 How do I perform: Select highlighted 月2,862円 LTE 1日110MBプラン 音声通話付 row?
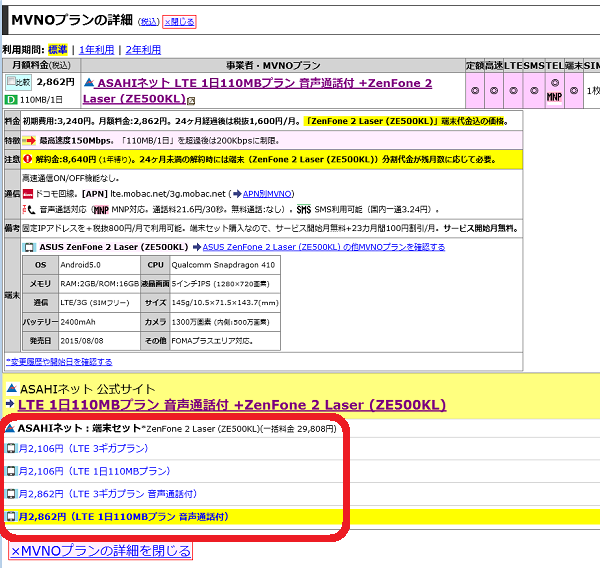point(124,517)
